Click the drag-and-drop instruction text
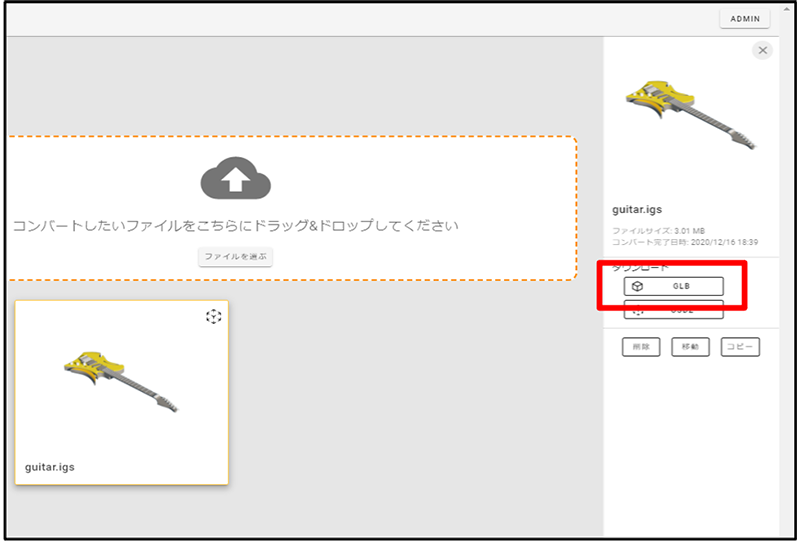This screenshot has width=800, height=544. pos(236,226)
